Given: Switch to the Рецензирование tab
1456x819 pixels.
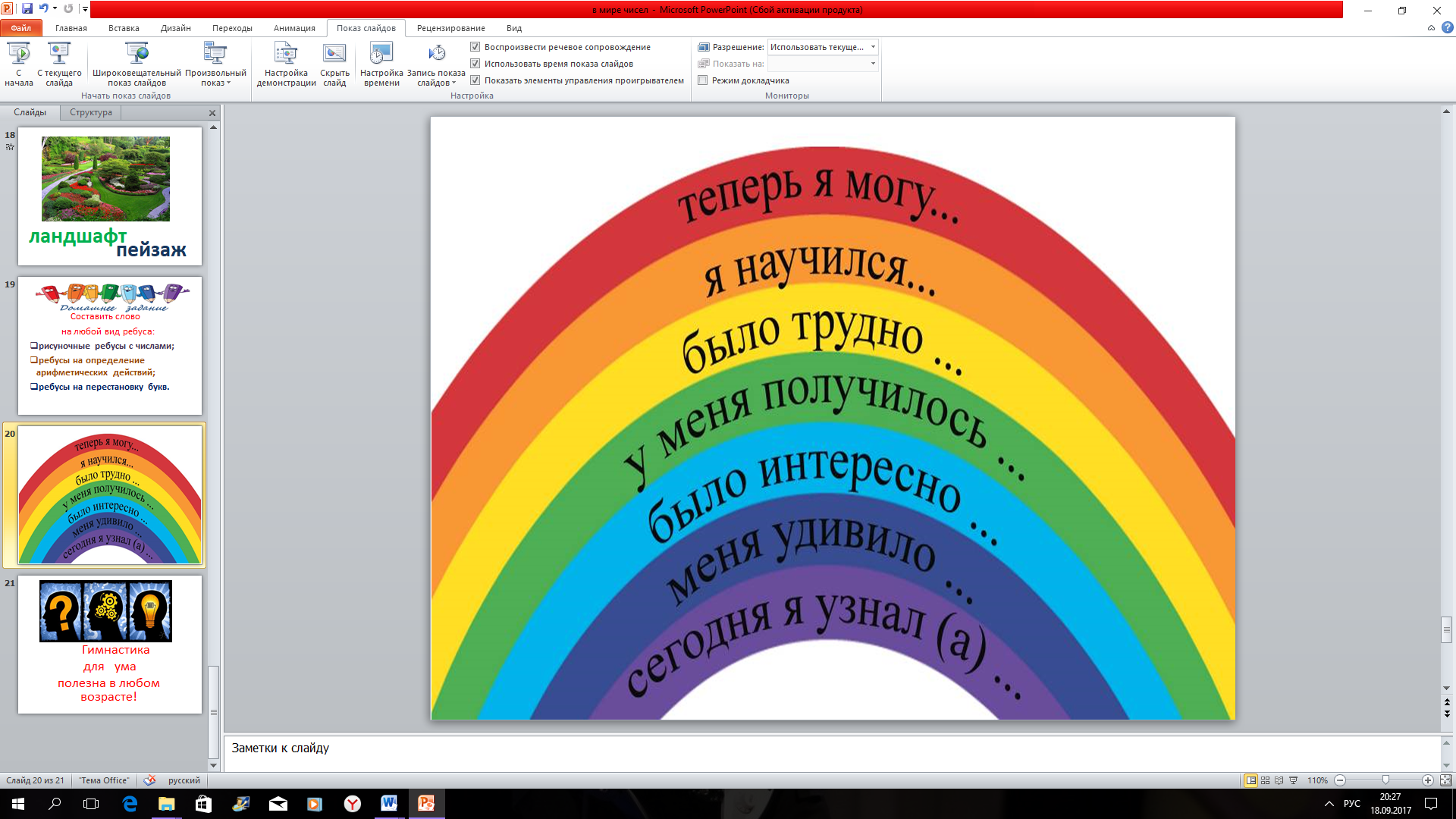Looking at the screenshot, I should point(451,28).
